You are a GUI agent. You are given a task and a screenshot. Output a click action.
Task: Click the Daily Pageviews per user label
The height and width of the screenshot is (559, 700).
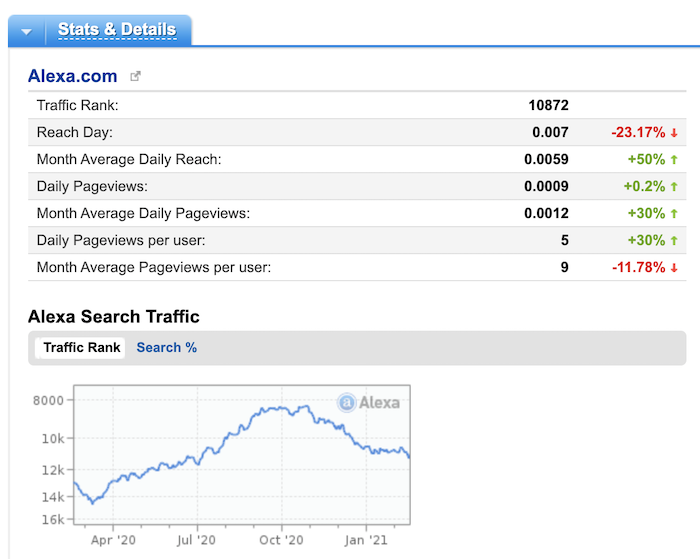pyautogui.click(x=121, y=240)
